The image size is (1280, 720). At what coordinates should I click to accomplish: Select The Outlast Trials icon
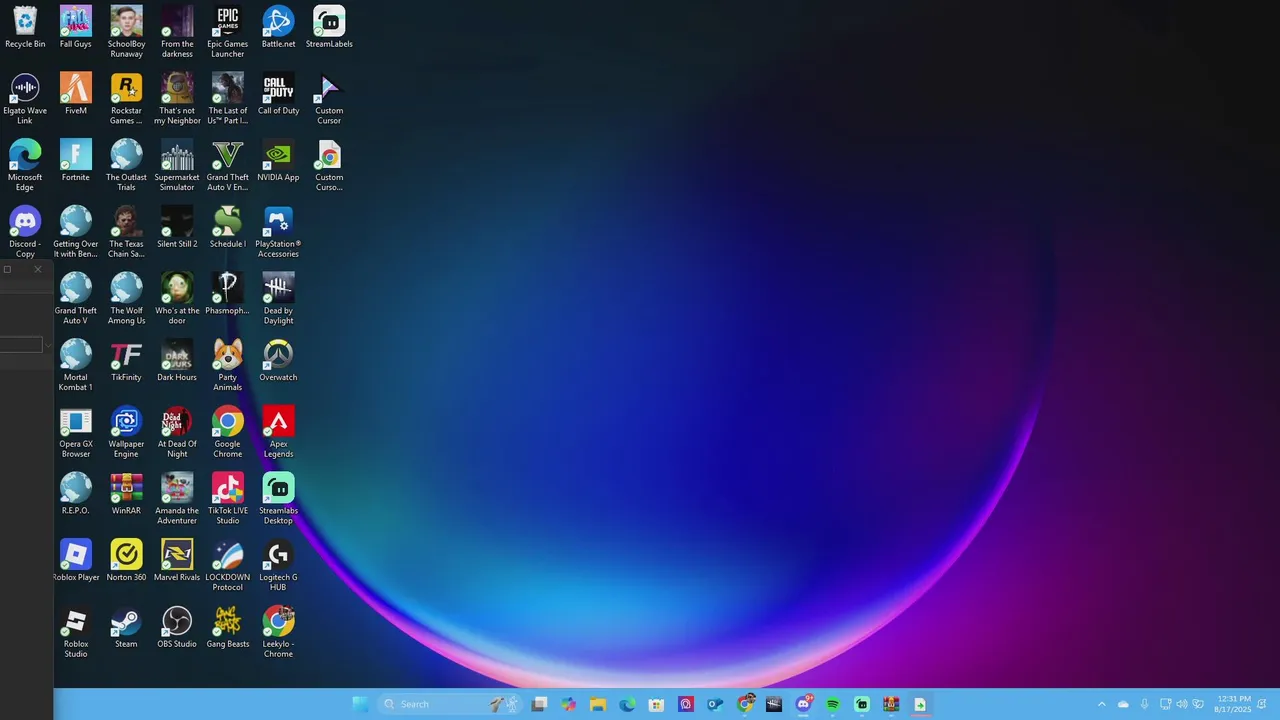tap(126, 165)
